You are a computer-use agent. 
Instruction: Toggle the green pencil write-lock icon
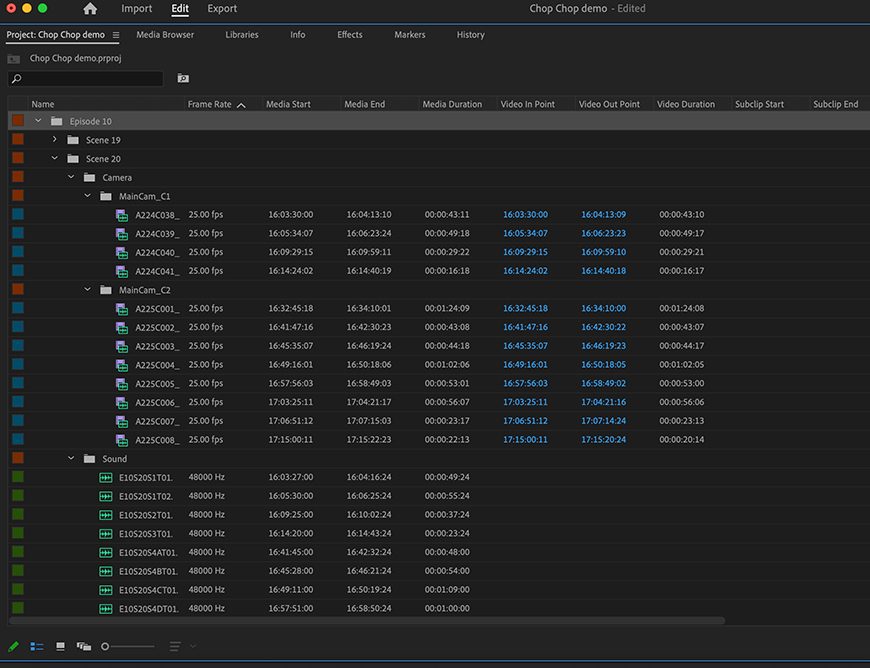click(x=13, y=646)
